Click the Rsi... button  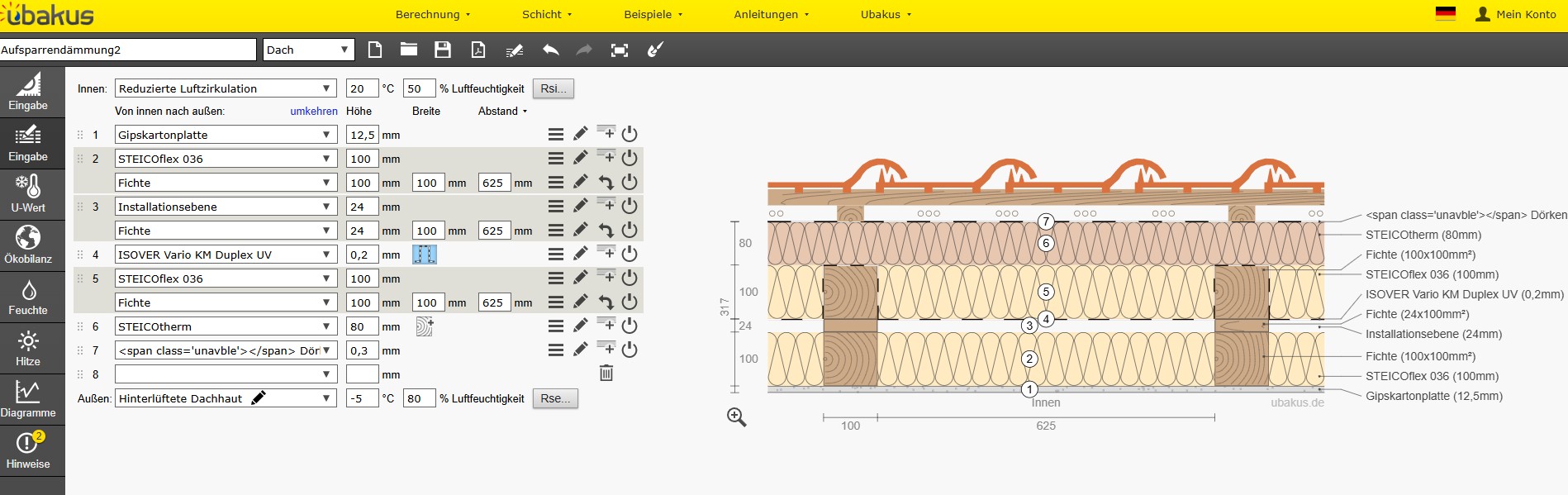[553, 88]
